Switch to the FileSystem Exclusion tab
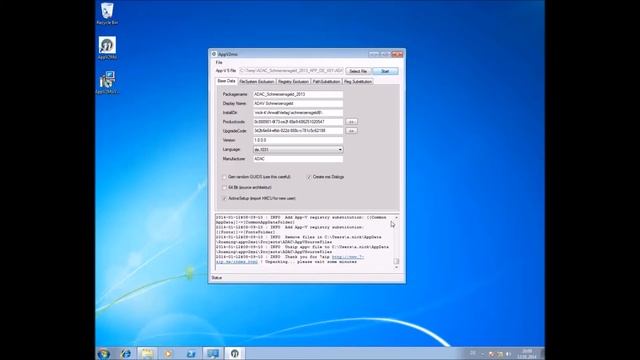This screenshot has height=360, width=640. [257, 82]
